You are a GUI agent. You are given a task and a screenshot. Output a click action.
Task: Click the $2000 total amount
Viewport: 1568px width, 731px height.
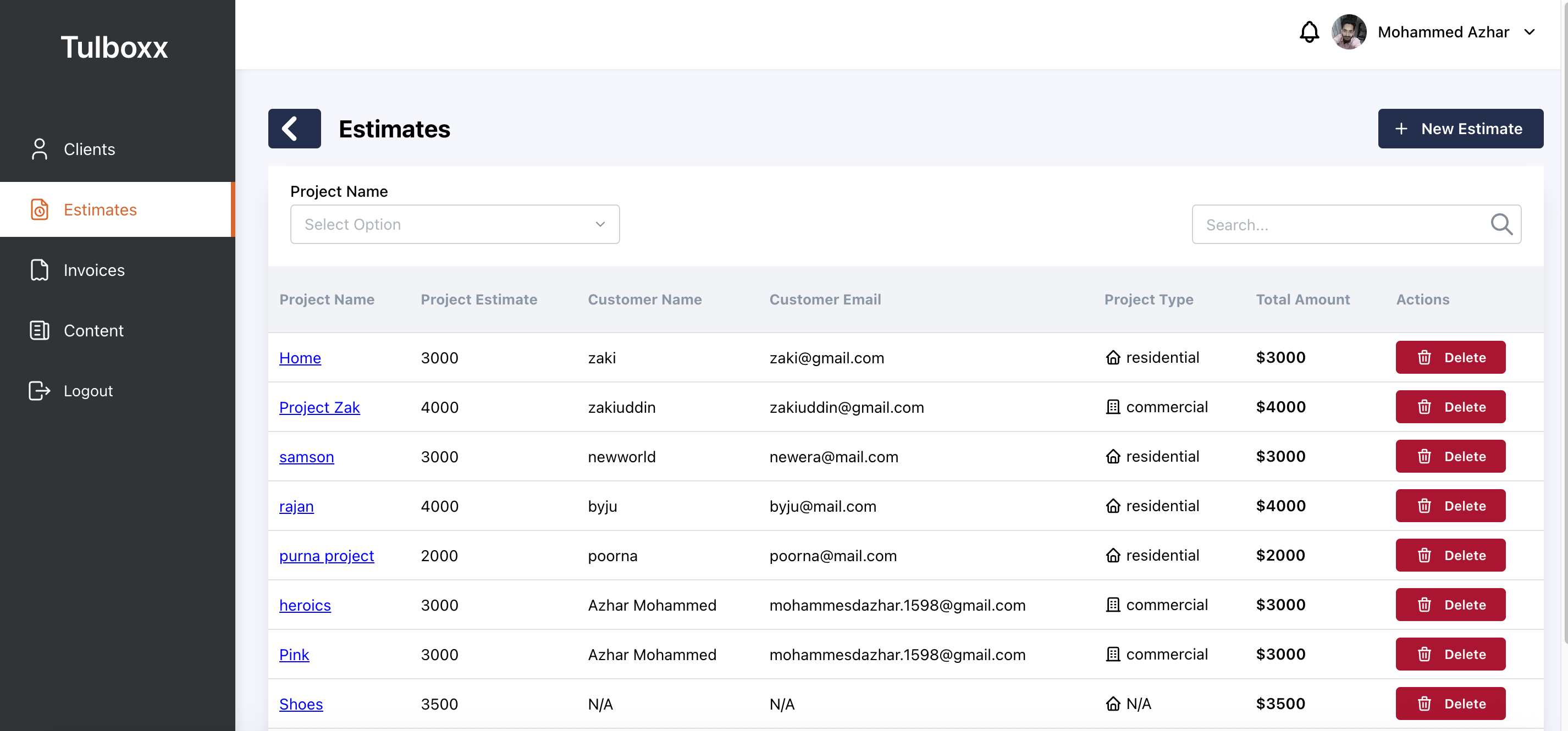point(1280,555)
